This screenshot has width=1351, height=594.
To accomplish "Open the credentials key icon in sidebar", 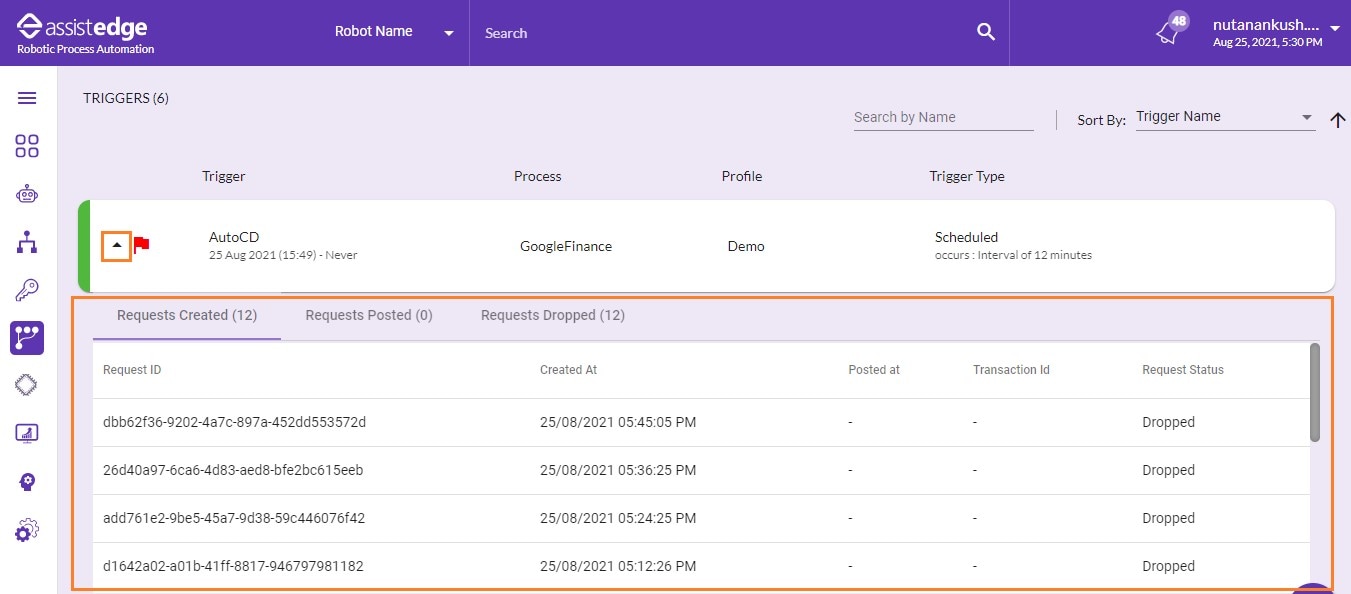I will tap(27, 290).
